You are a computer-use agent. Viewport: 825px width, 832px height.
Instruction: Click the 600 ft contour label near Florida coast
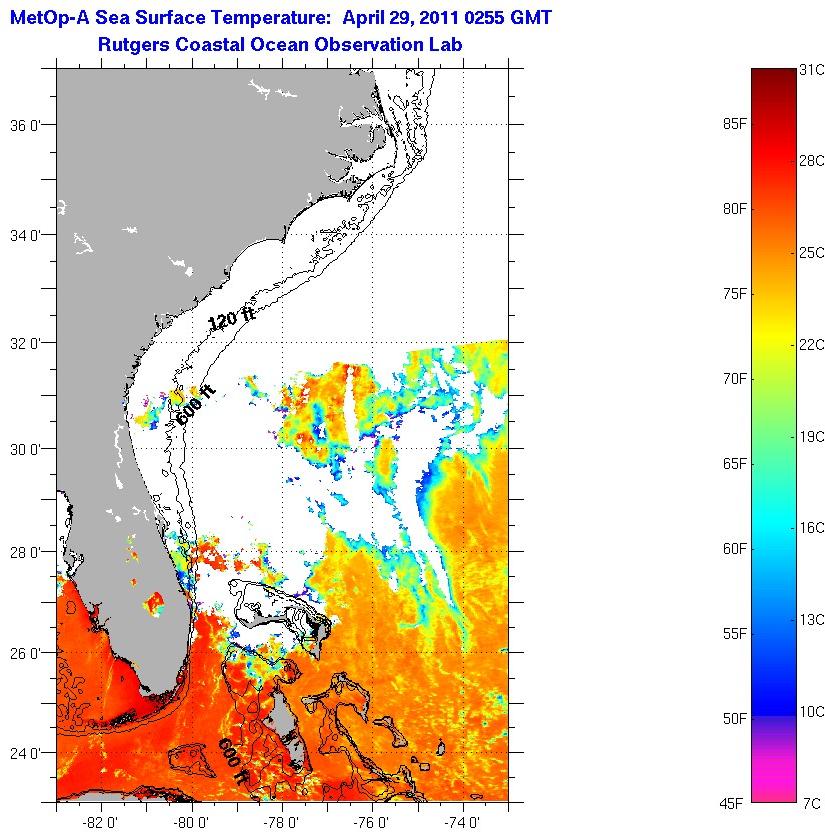195,405
